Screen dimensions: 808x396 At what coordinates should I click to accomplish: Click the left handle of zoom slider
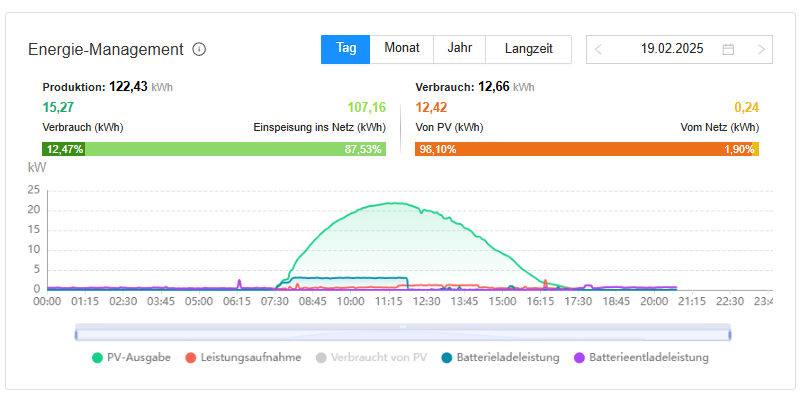(76, 335)
